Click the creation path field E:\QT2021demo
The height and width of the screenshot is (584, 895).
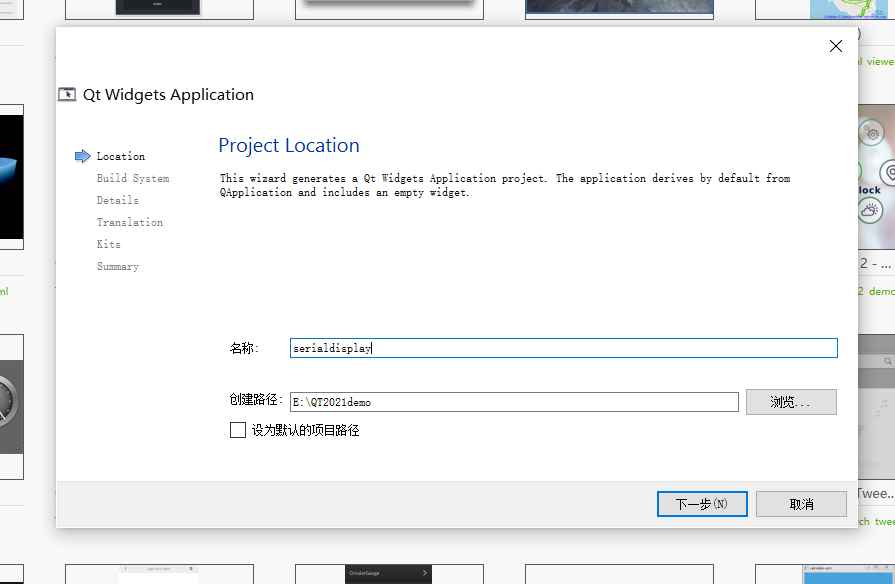click(514, 402)
